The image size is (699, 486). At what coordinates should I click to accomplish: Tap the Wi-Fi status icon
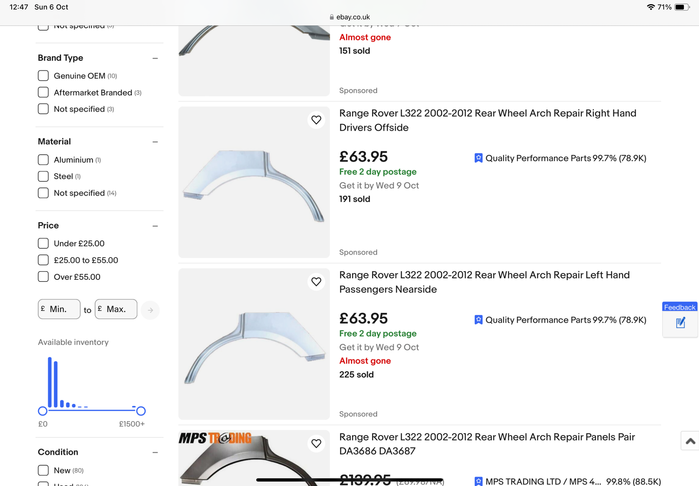pos(650,7)
